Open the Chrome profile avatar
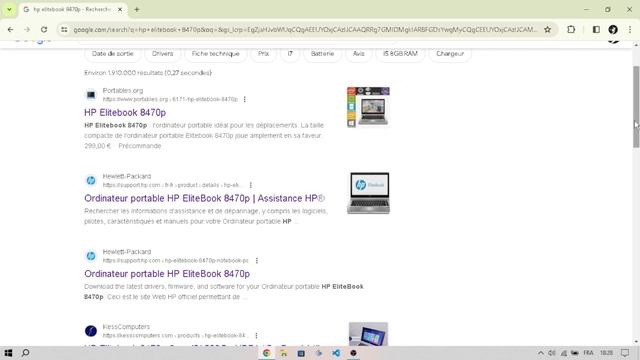 613,29
